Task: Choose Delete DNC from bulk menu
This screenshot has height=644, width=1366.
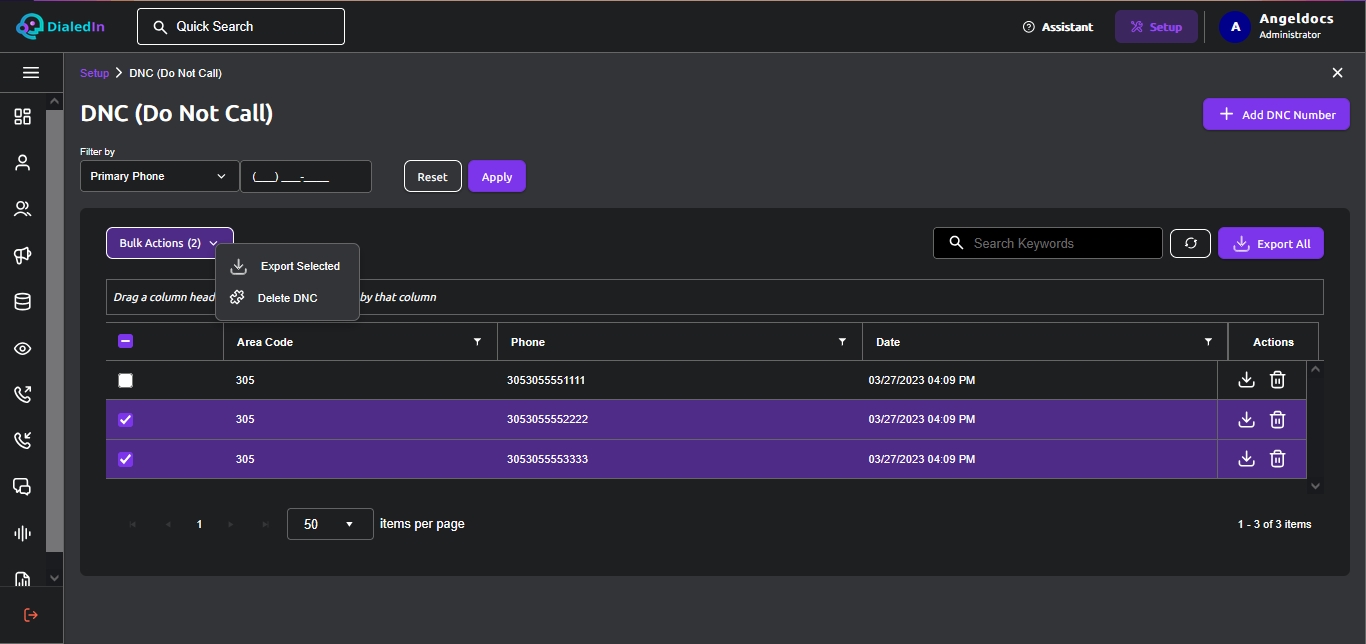Action: point(287,298)
